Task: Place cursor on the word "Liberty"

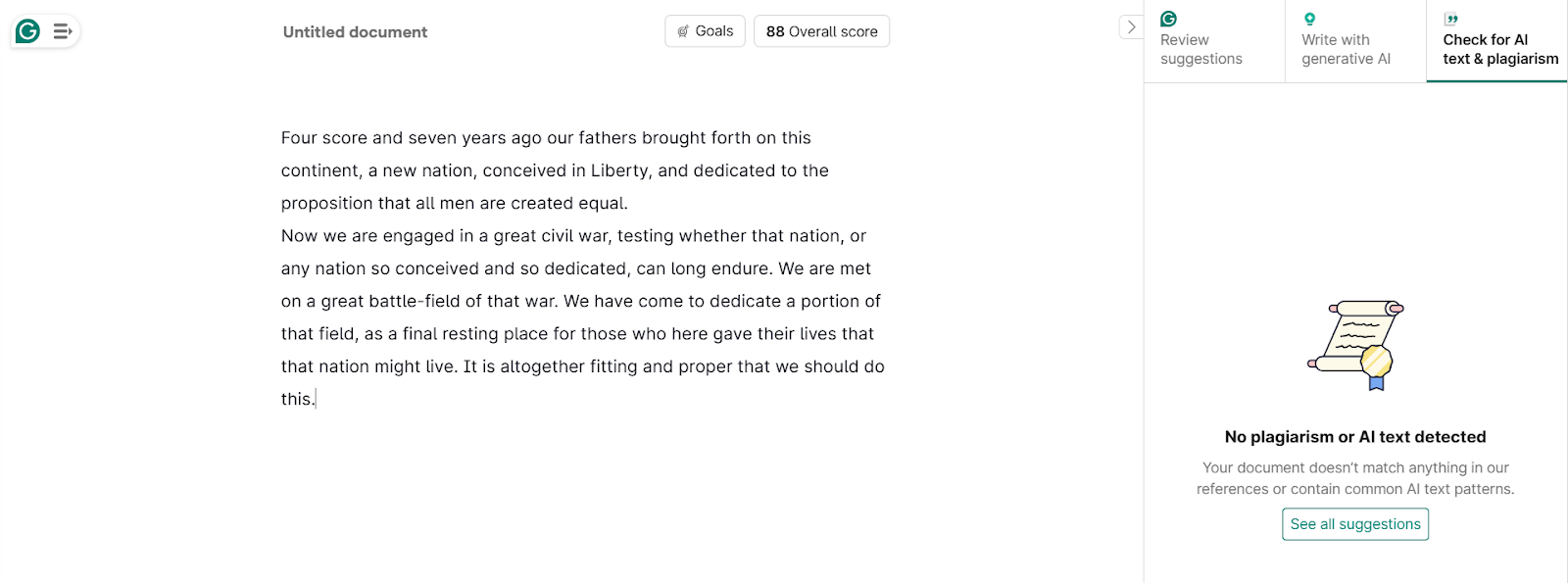Action: pos(619,170)
